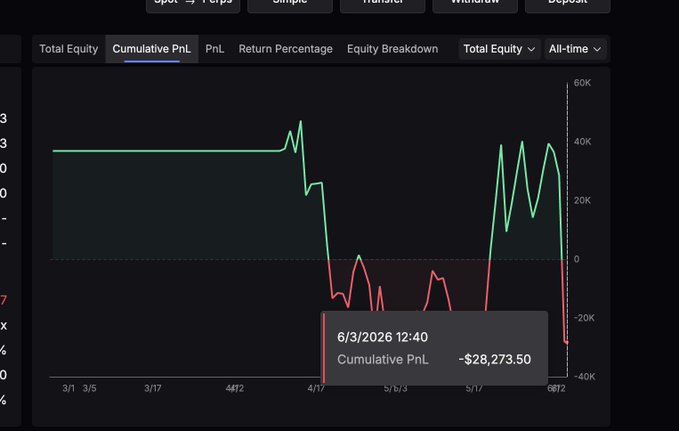
Task: Click the -$28,273.50 tooltip value
Action: pyautogui.click(x=495, y=360)
